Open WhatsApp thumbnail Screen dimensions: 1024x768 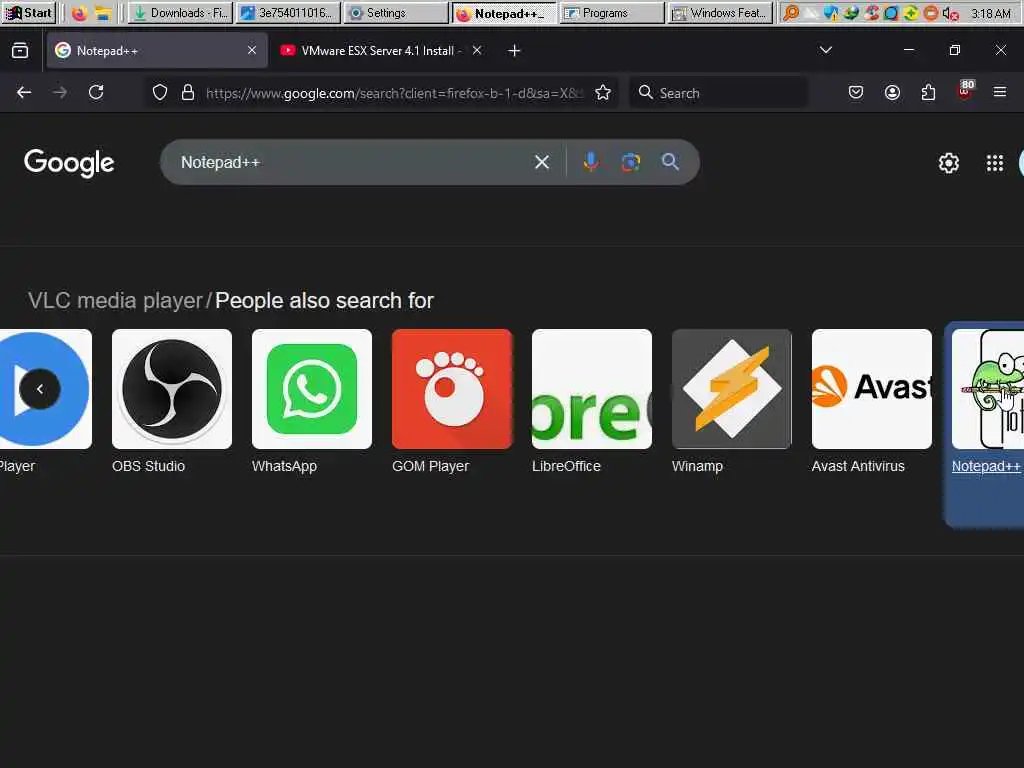tap(312, 389)
